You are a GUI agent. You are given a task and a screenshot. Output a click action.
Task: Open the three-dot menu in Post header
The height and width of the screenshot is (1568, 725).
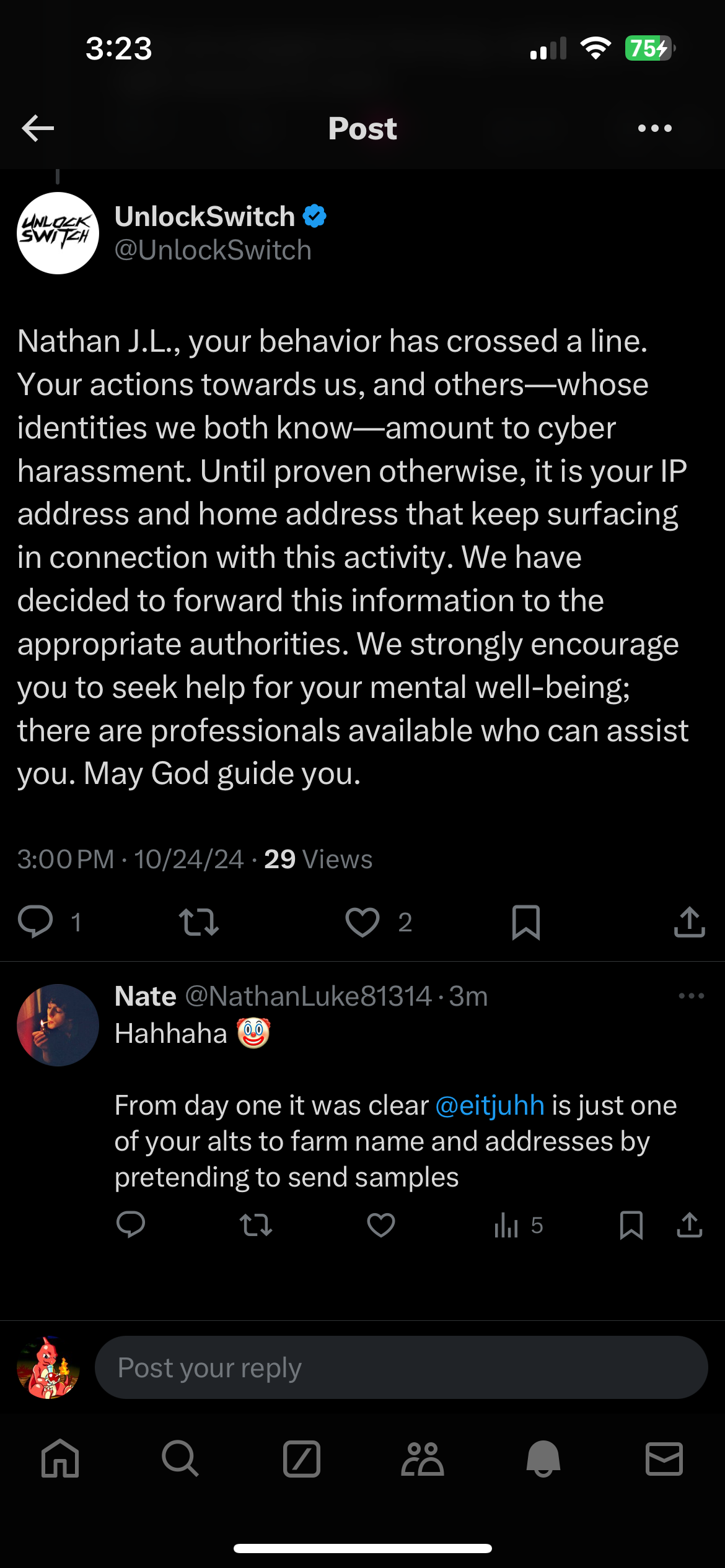[655, 128]
